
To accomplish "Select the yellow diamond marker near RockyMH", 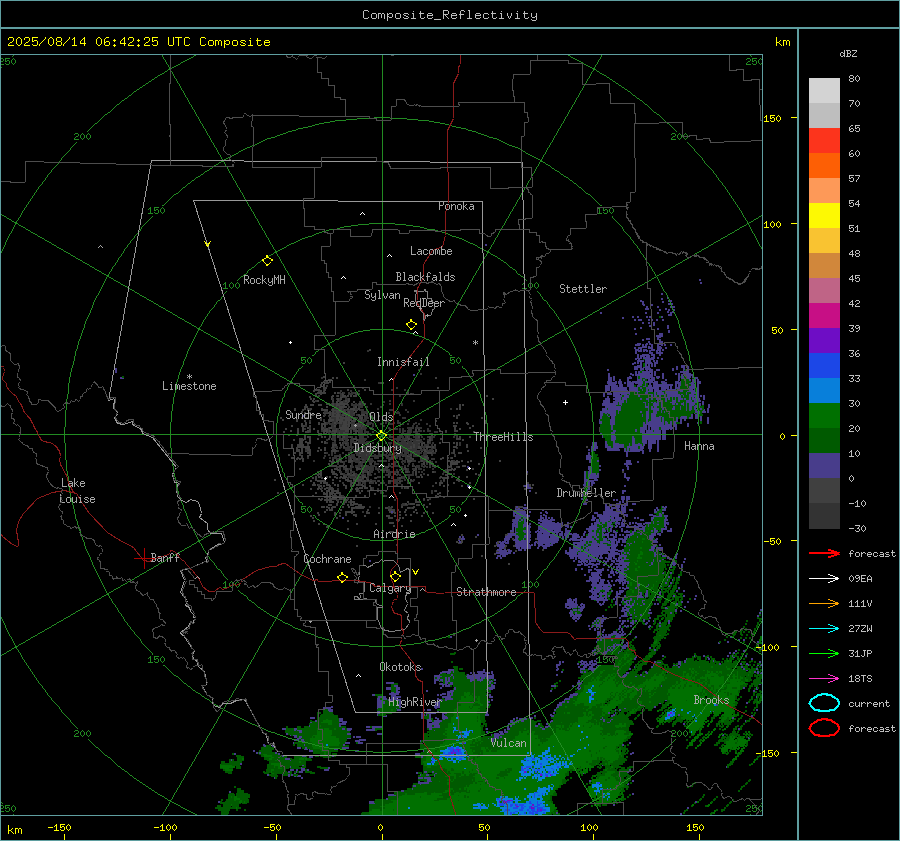I will [267, 261].
